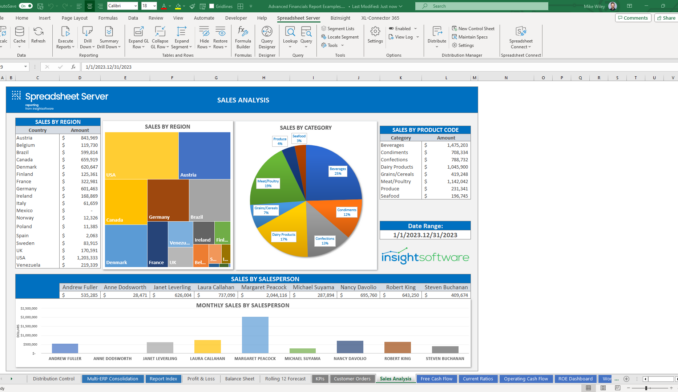Open the Query Designer

pyautogui.click(x=267, y=37)
